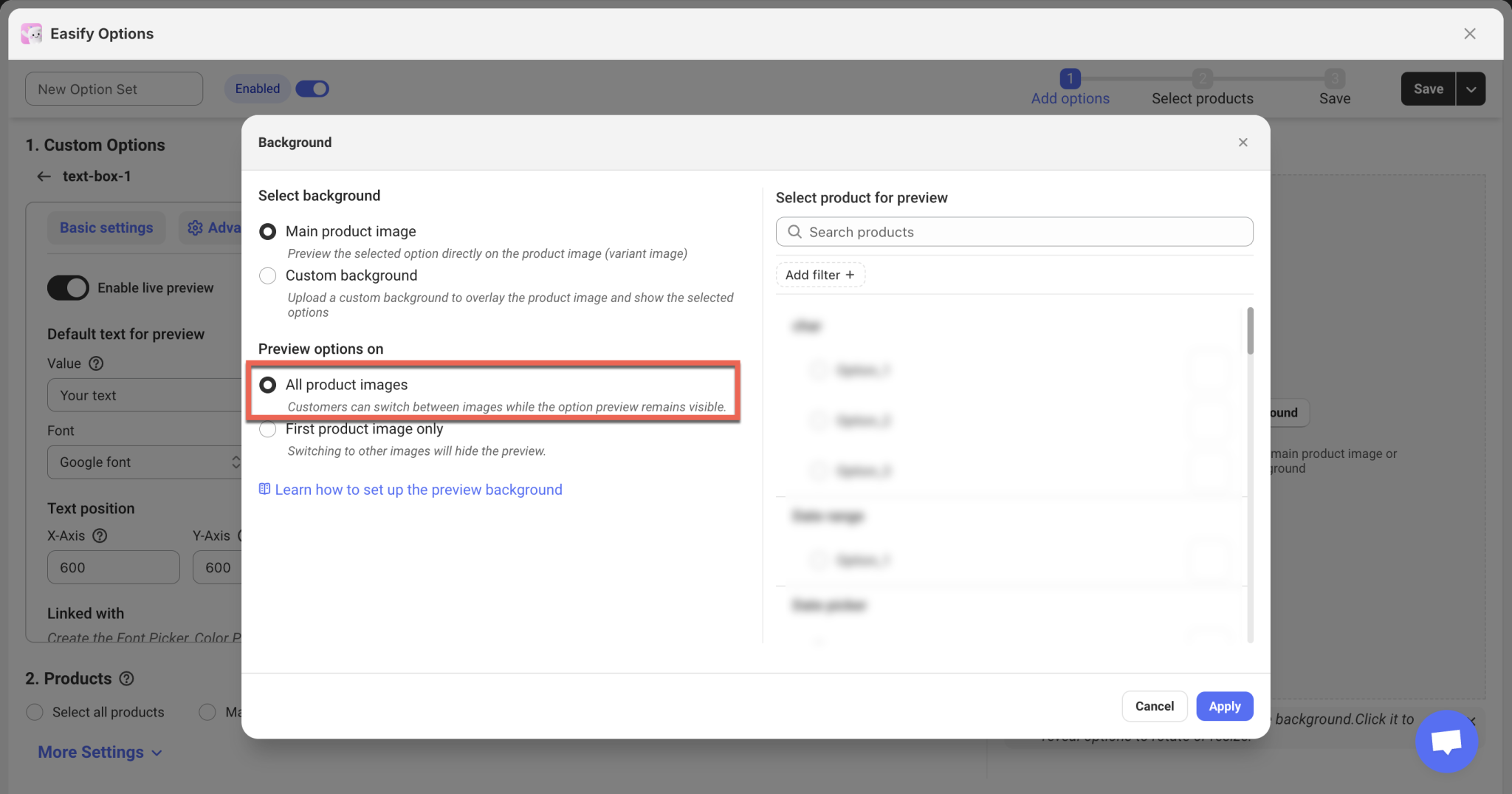This screenshot has width=1512, height=794.
Task: Click the search magnifier icon in Search products
Action: coord(794,232)
